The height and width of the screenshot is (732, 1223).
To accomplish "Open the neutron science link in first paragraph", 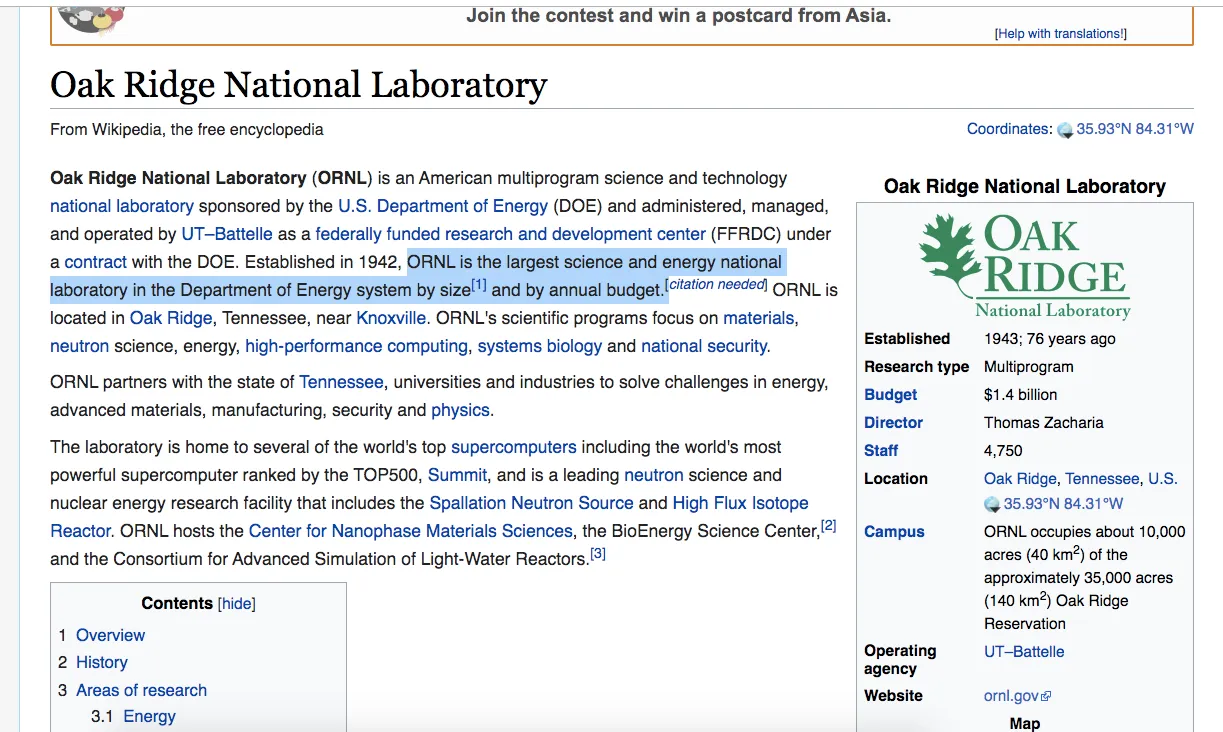I will (80, 346).
